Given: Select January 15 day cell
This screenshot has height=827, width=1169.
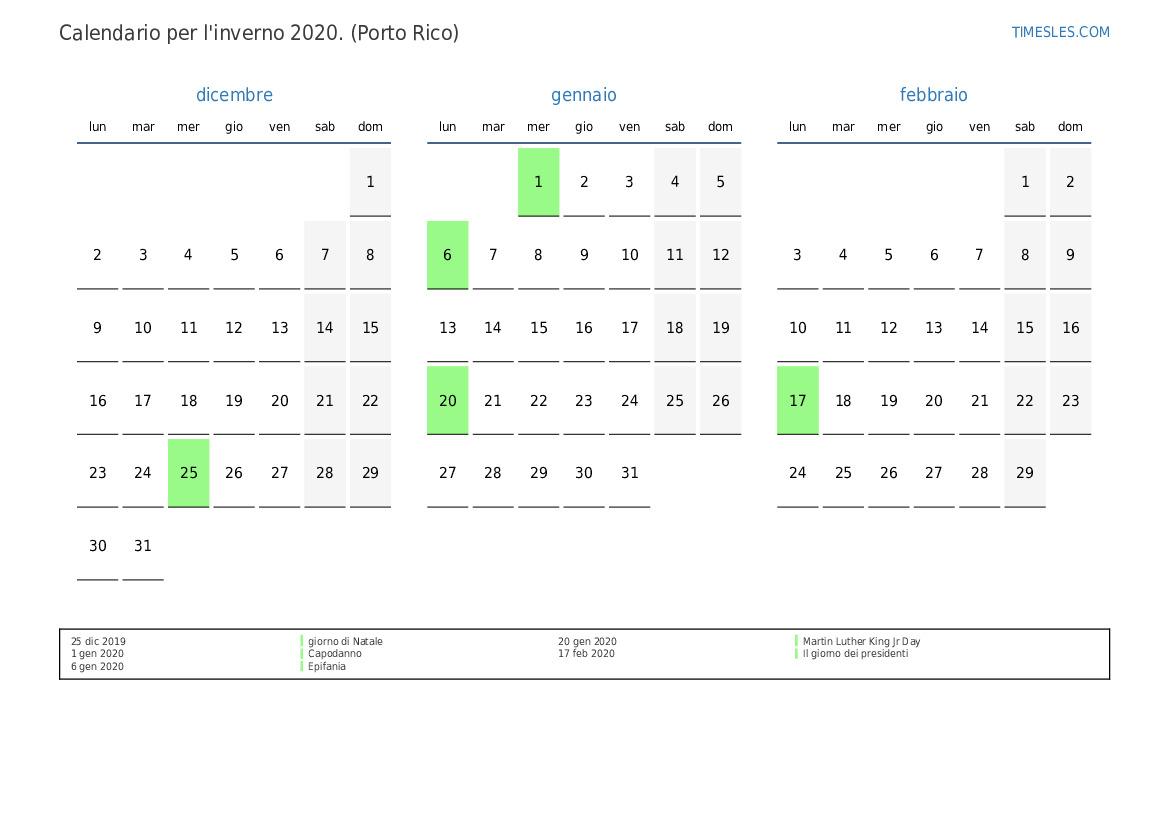Looking at the screenshot, I should tap(538, 327).
